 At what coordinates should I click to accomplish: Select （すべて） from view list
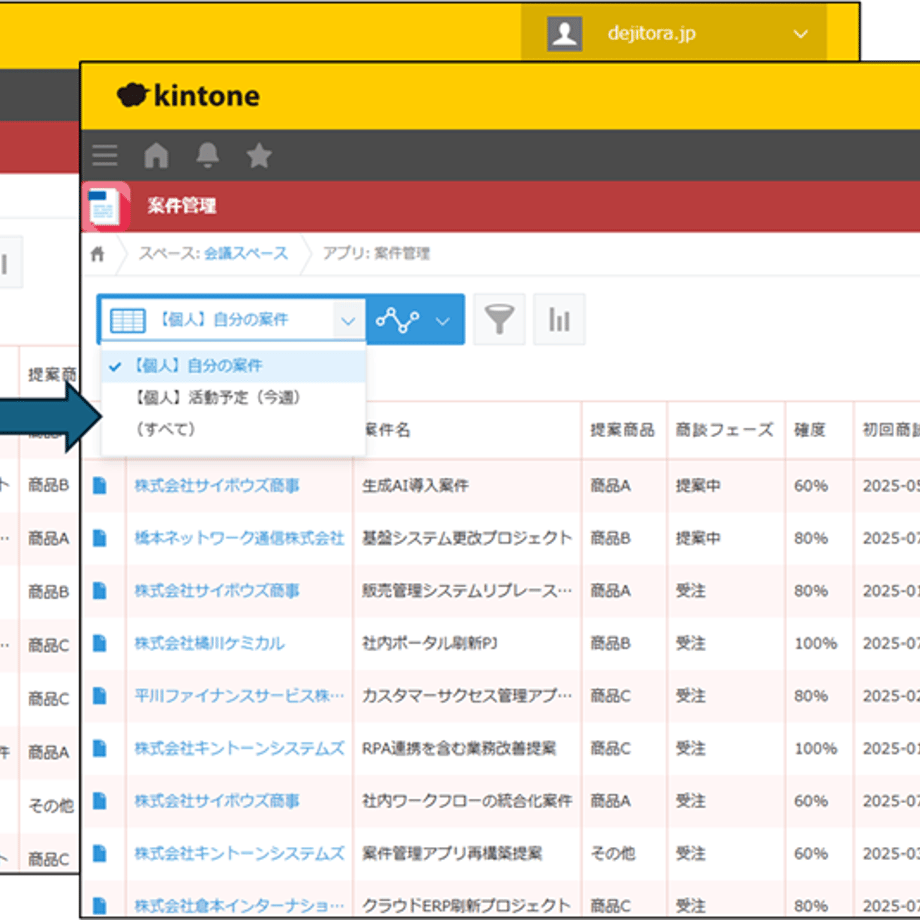click(234, 429)
